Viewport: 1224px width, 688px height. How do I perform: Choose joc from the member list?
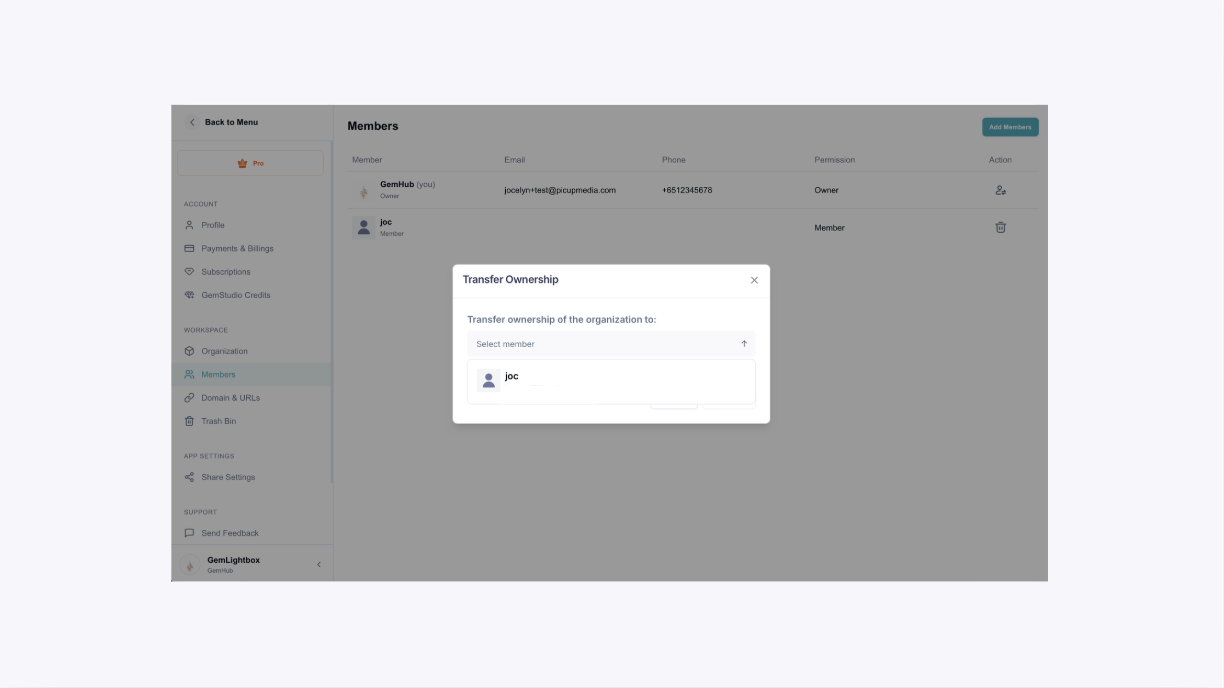[x=611, y=380]
